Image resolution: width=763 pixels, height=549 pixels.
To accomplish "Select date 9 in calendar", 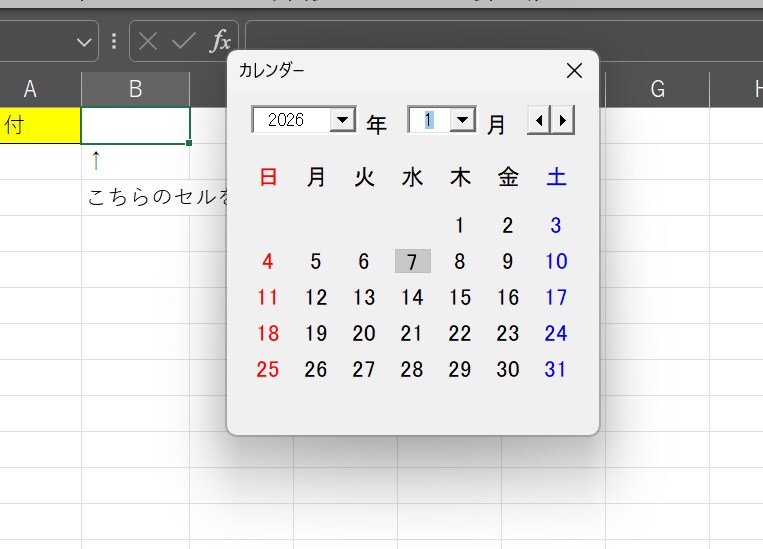I will pos(508,261).
